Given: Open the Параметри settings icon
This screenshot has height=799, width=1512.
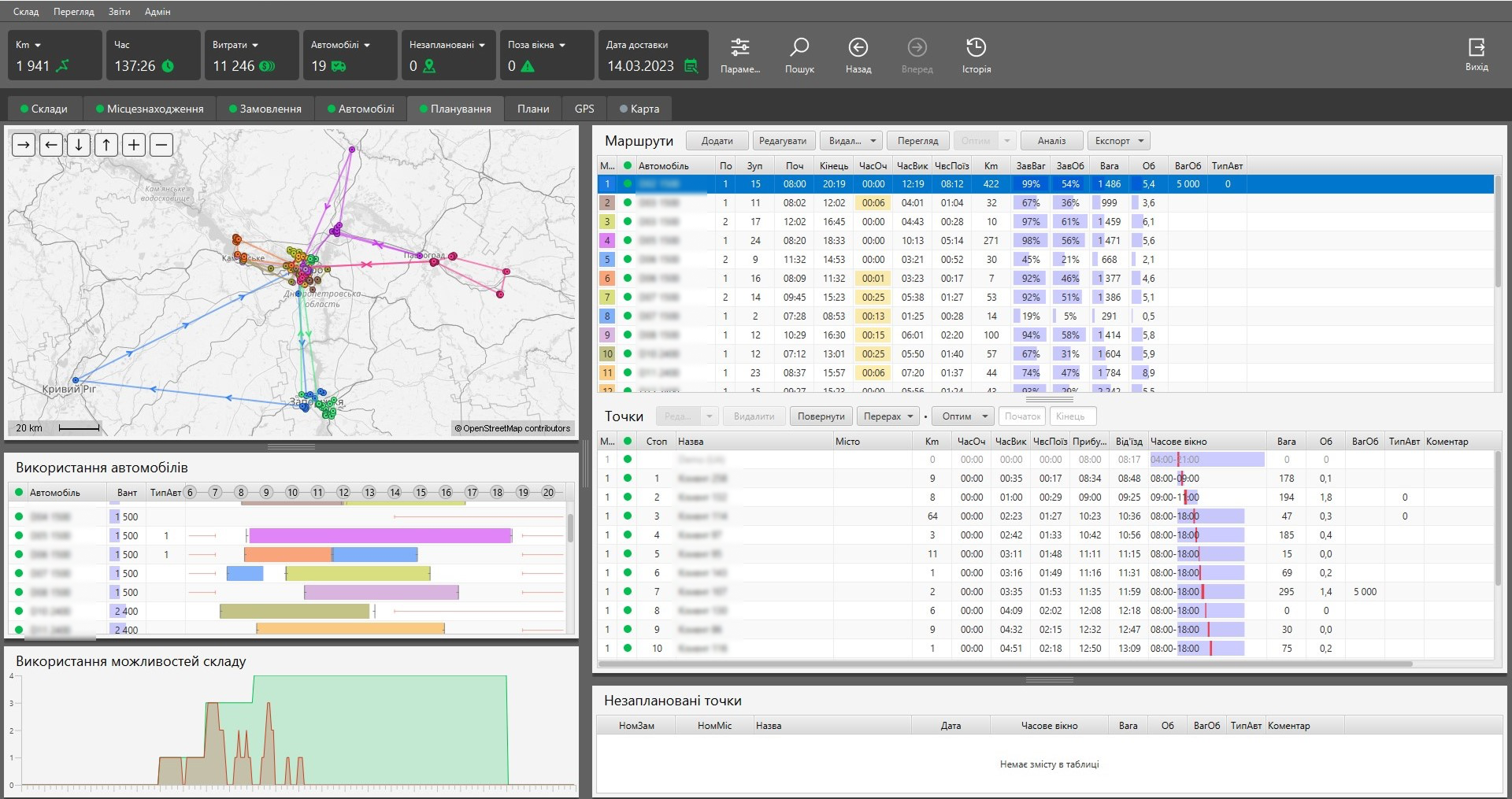Looking at the screenshot, I should [x=739, y=48].
